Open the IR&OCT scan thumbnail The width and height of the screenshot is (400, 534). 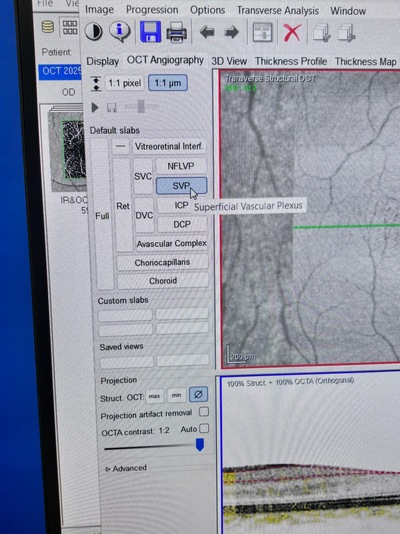click(x=68, y=151)
